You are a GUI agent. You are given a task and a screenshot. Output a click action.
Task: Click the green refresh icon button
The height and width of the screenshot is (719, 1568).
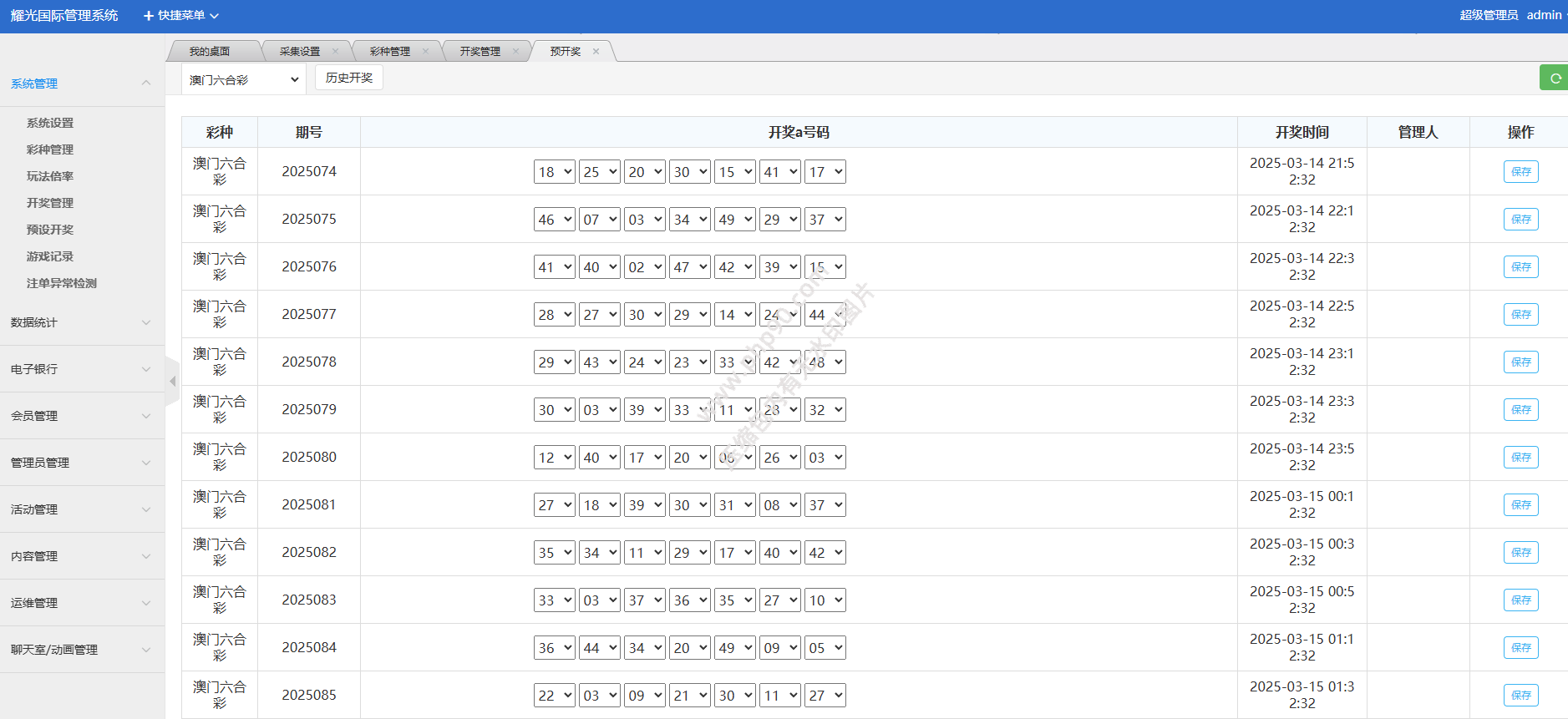point(1555,78)
